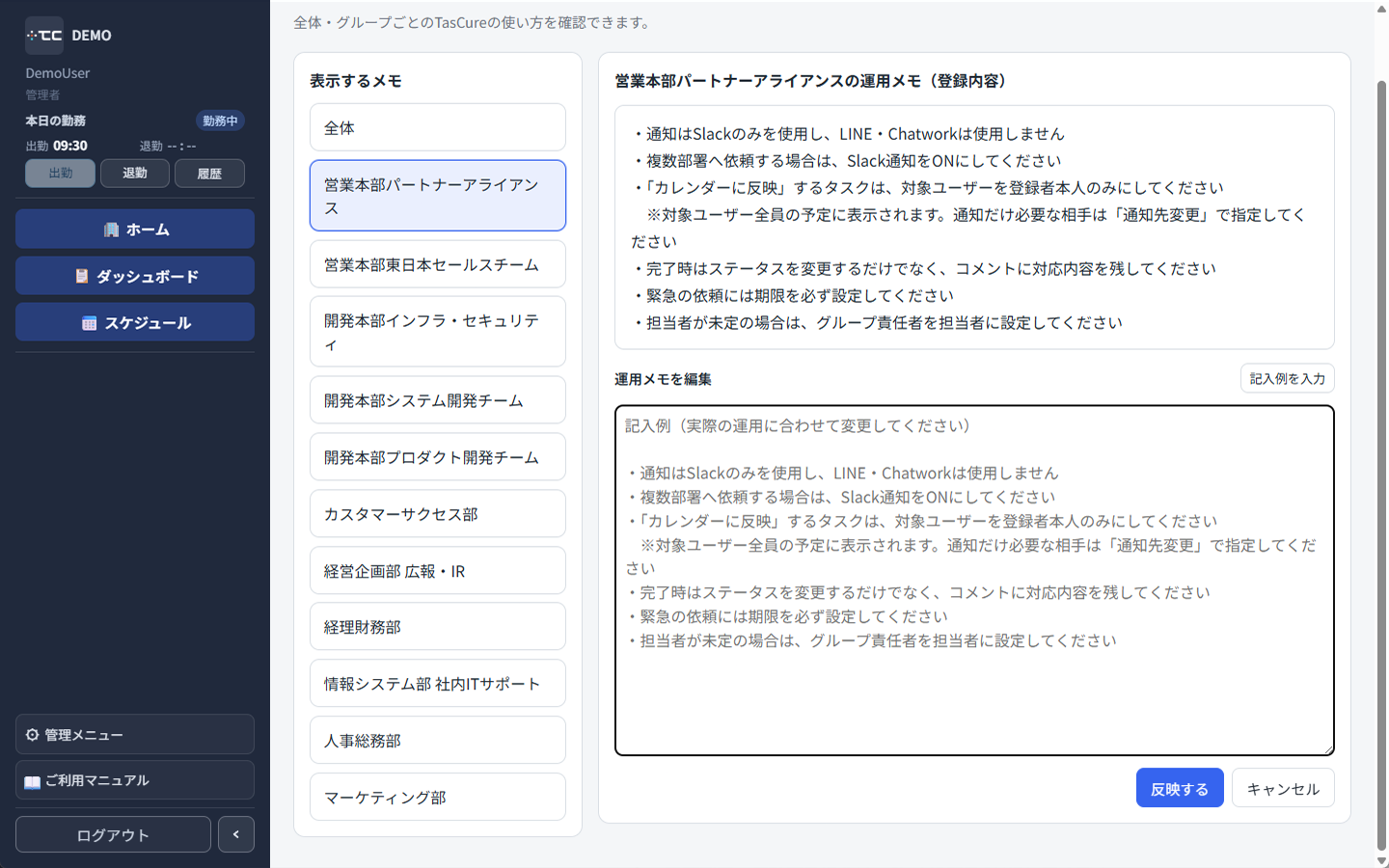The width and height of the screenshot is (1389, 868).
Task: Select the 経理財務部 memo
Action: tap(438, 627)
